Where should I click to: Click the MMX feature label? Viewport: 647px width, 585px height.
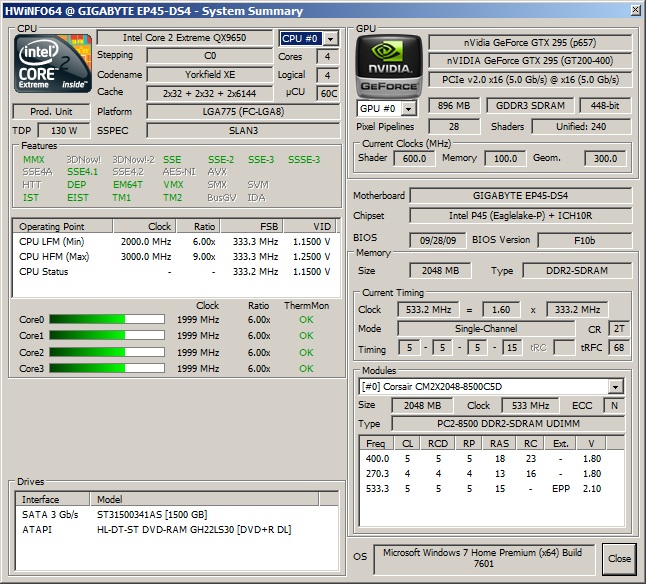coord(33,160)
